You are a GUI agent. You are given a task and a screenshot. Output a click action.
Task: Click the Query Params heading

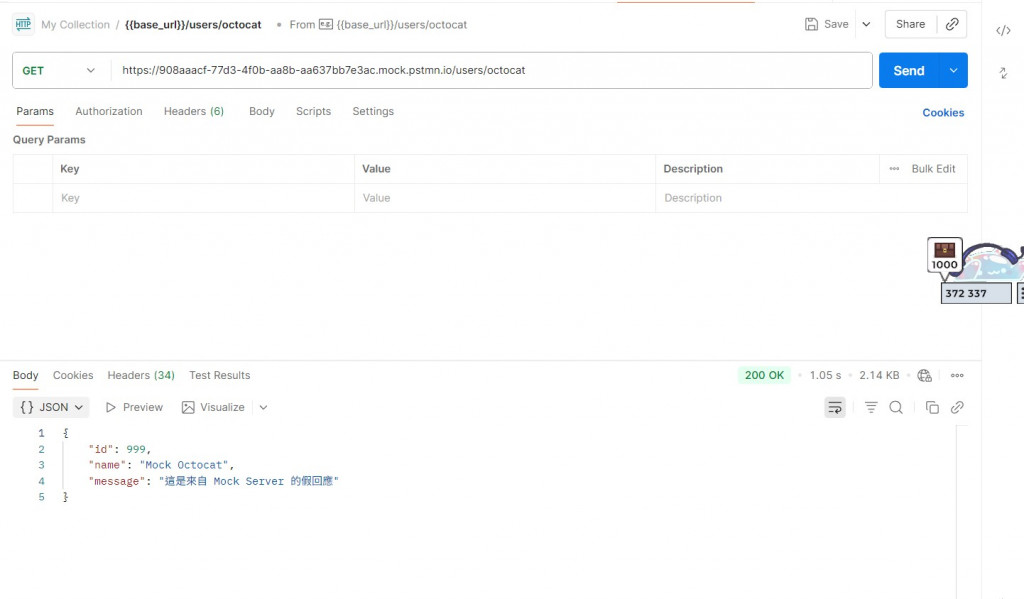(x=49, y=140)
